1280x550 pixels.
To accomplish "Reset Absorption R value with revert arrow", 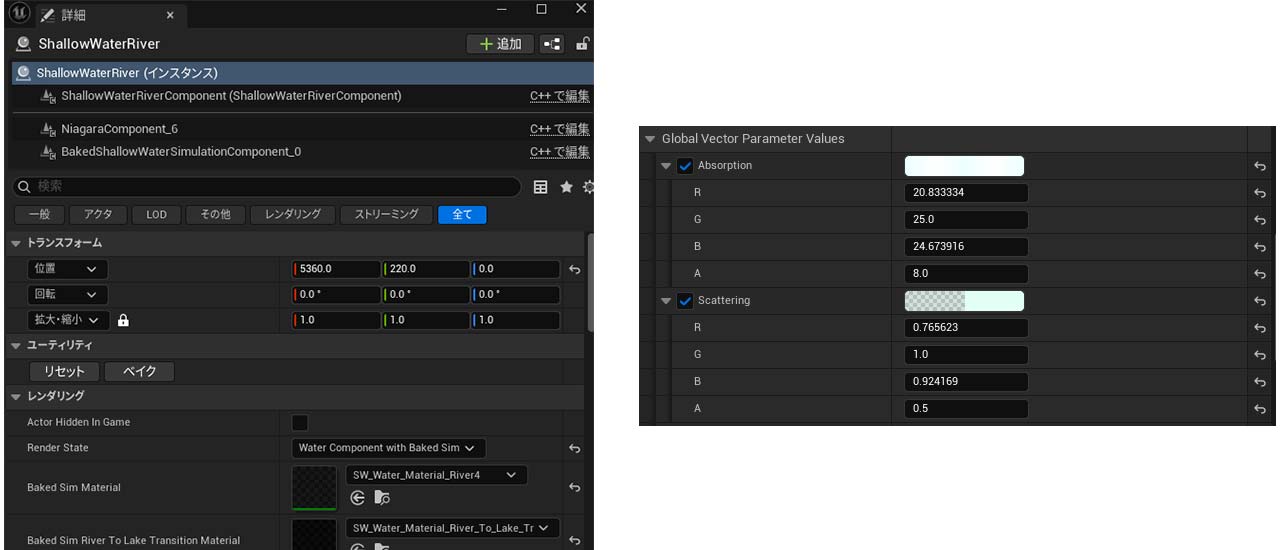I will [1259, 193].
